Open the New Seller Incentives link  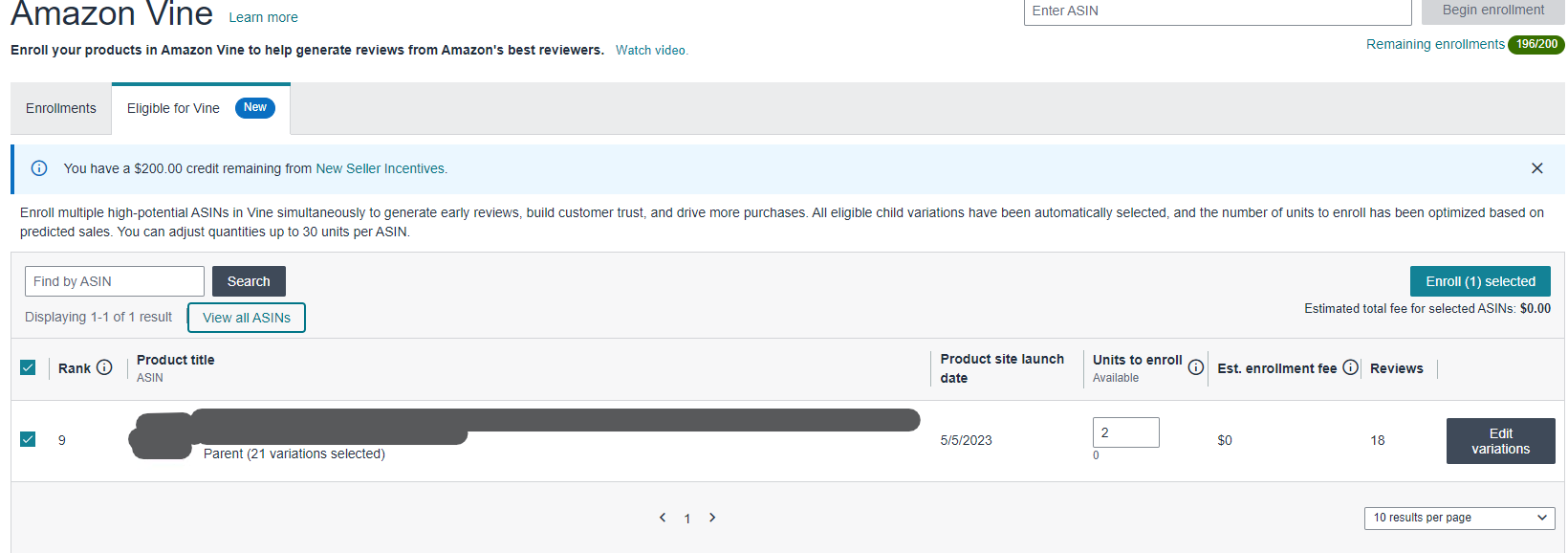(380, 168)
